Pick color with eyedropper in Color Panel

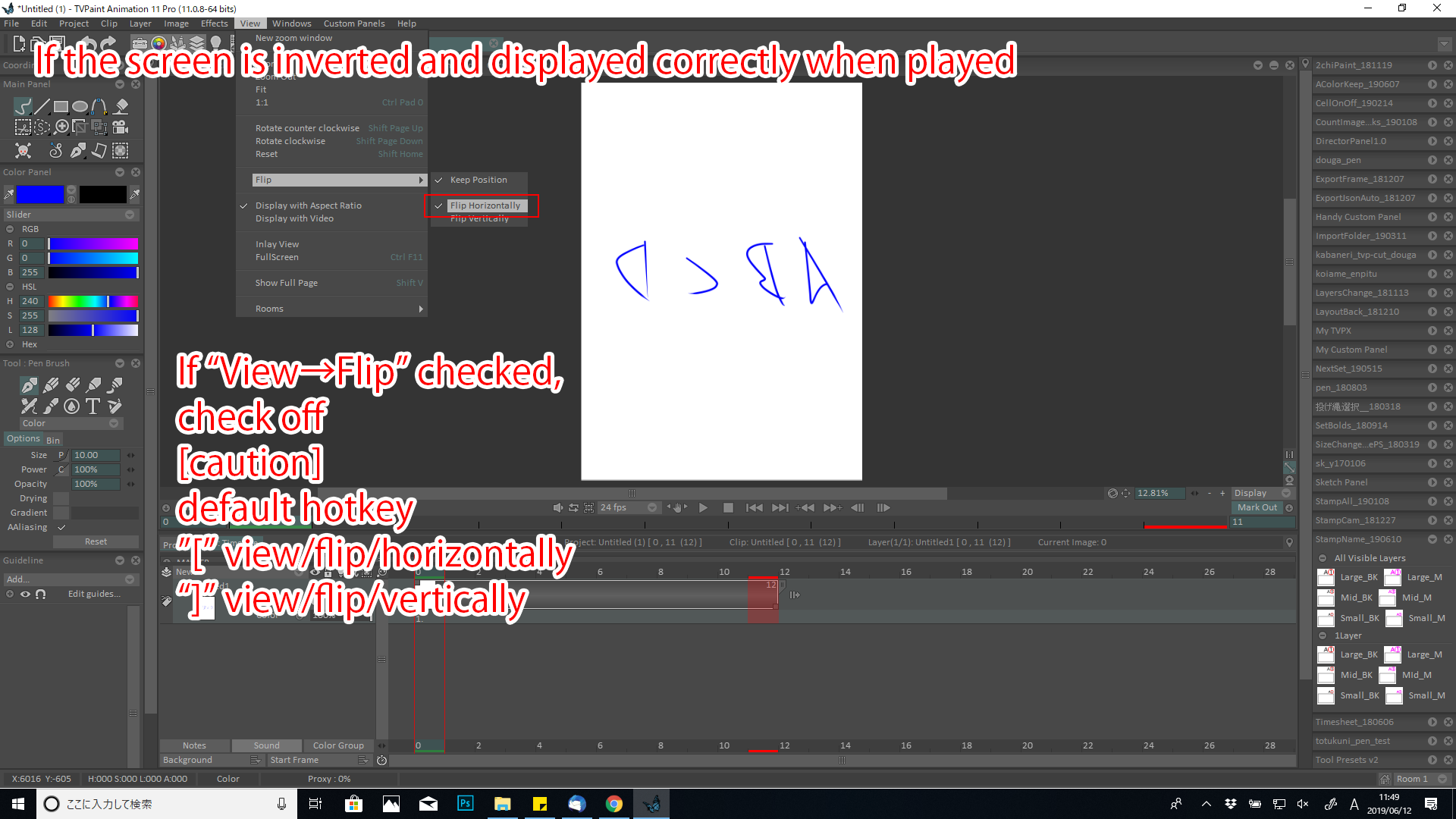coord(8,195)
